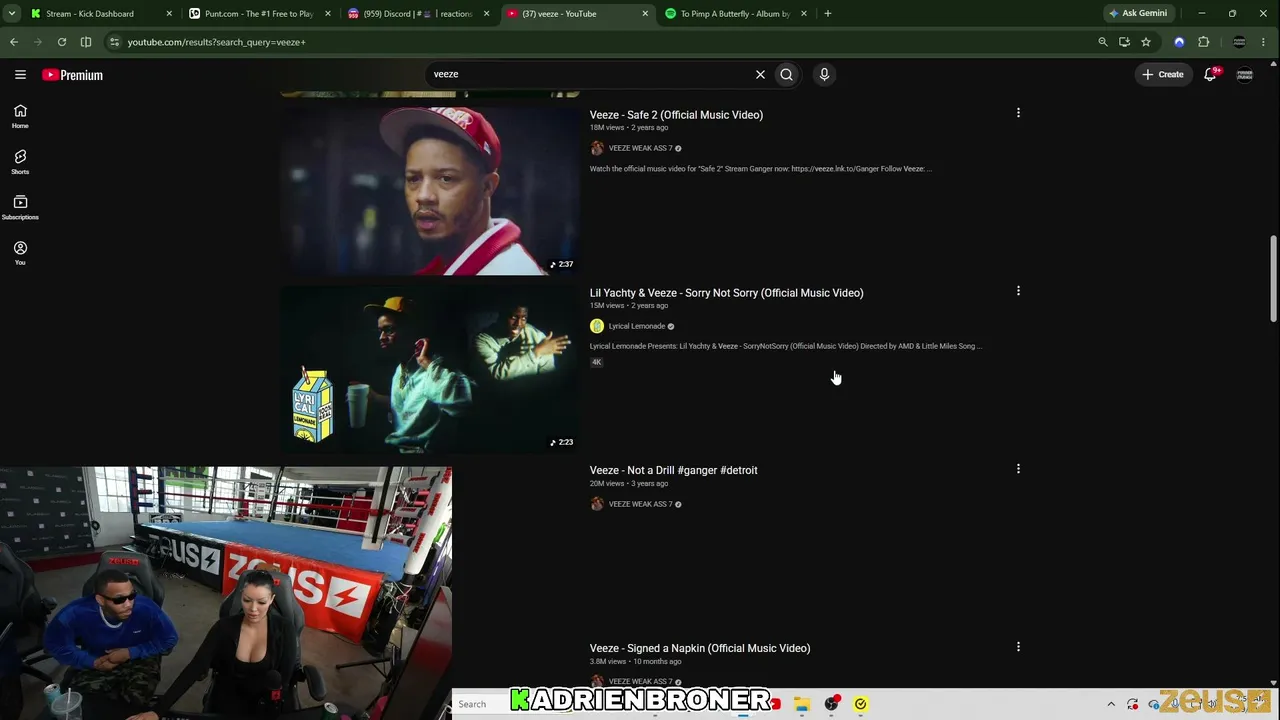
Task: Clear the veeze search query
Action: [x=760, y=74]
